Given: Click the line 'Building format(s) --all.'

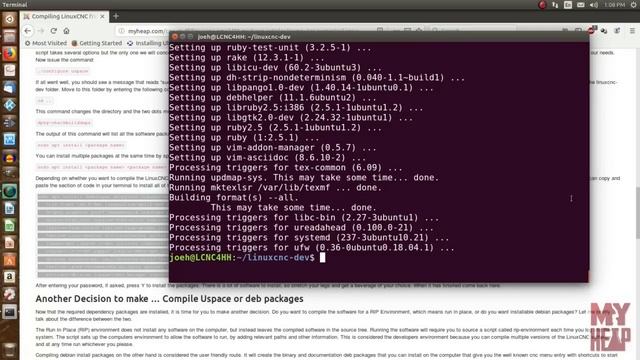Looking at the screenshot, I should [x=234, y=198].
